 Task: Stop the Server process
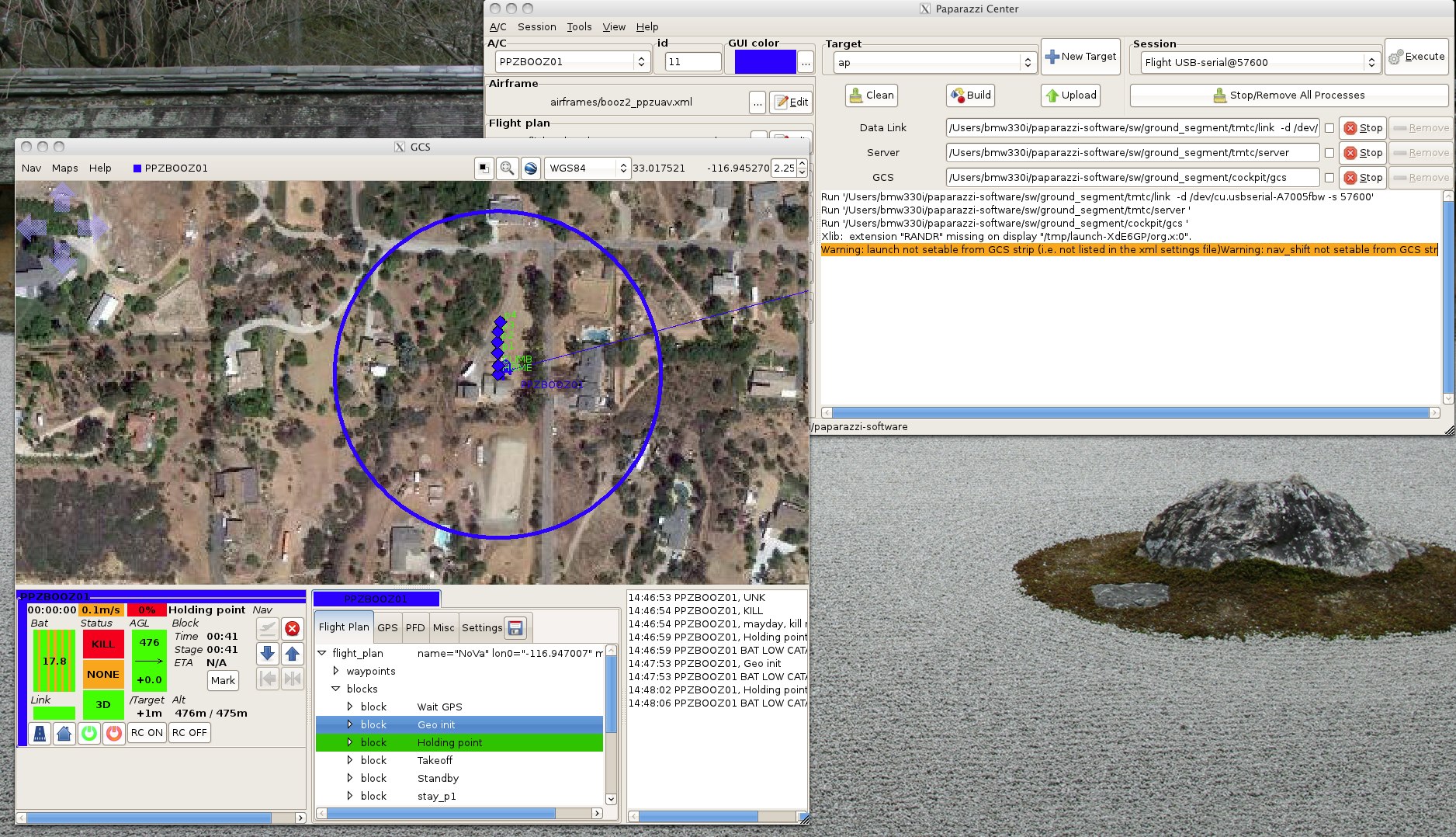click(x=1363, y=153)
